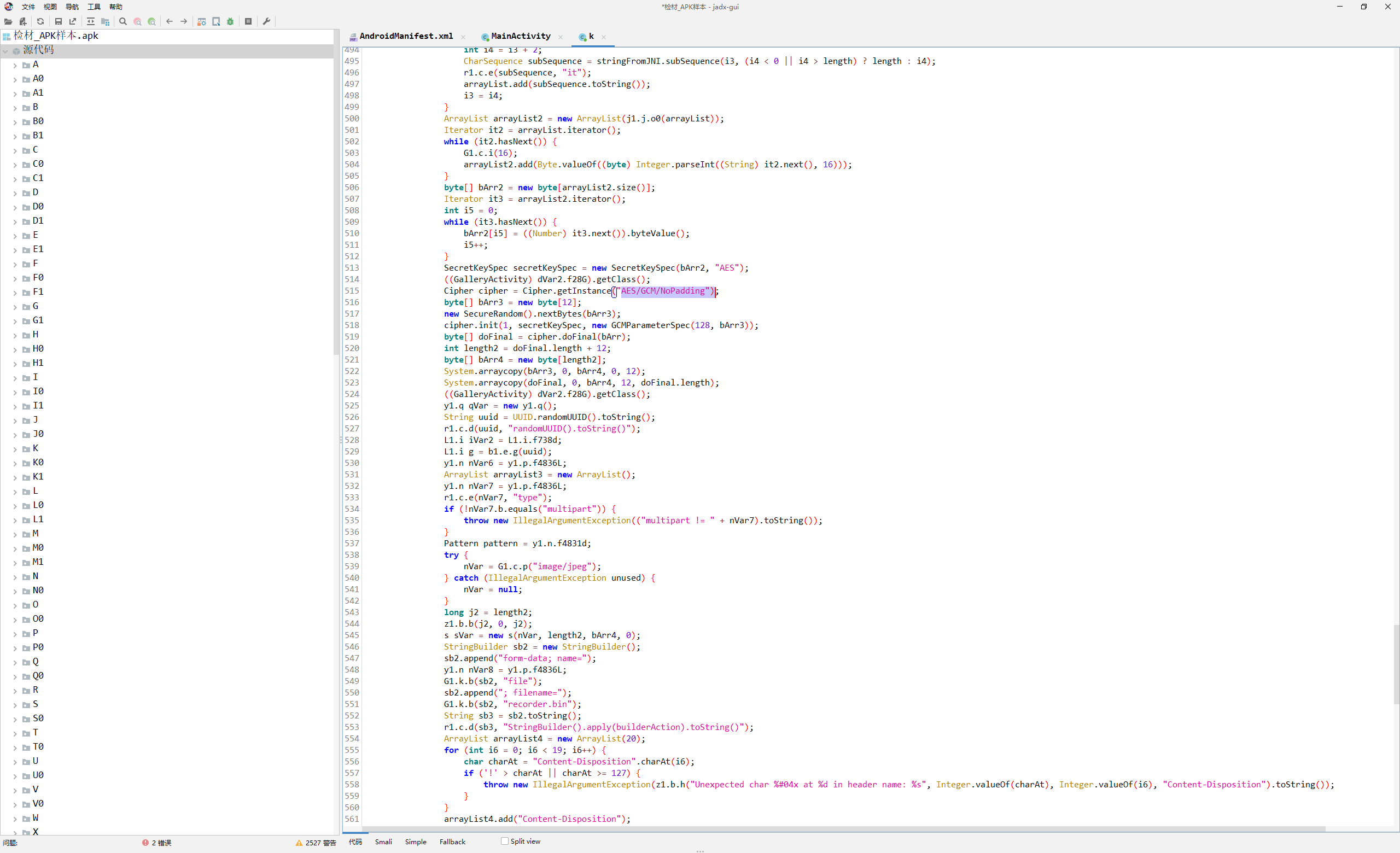
Task: Switch to the Smali view
Action: click(383, 842)
